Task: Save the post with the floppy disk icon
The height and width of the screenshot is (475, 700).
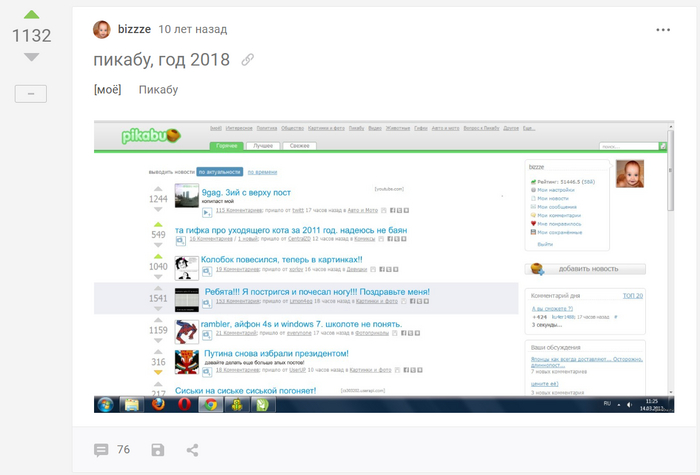Action: point(158,450)
